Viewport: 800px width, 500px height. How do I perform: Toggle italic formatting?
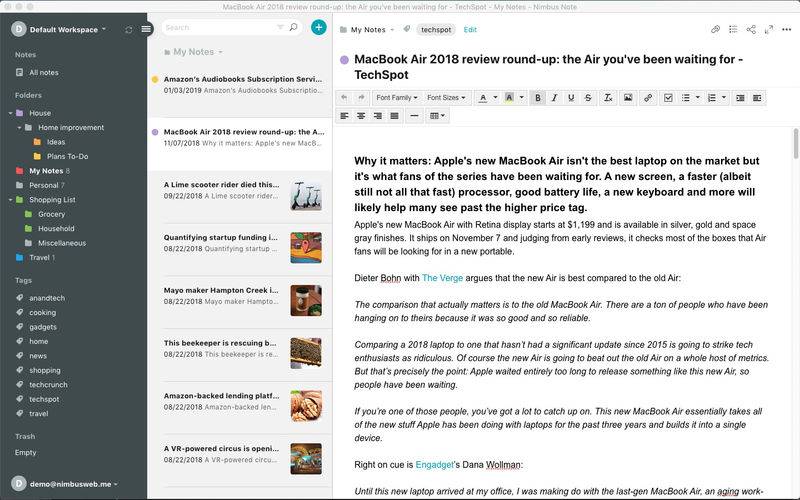point(554,97)
